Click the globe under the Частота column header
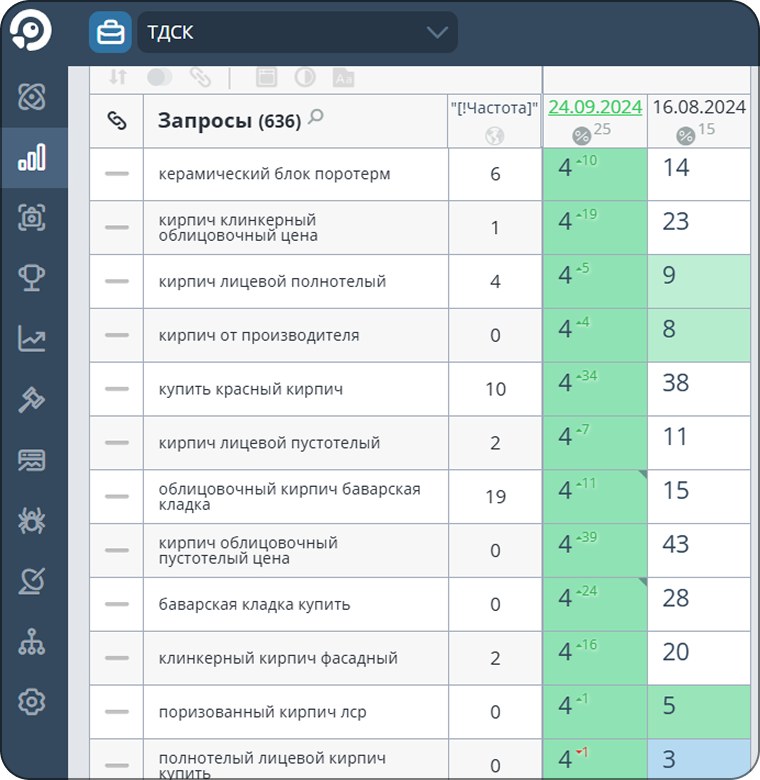 [x=495, y=136]
